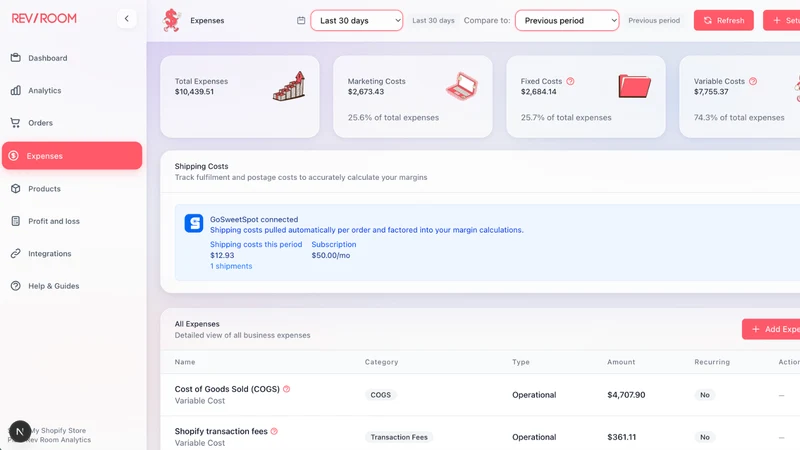Click the Products box icon
Viewport: 800px width, 450px height.
pos(16,188)
